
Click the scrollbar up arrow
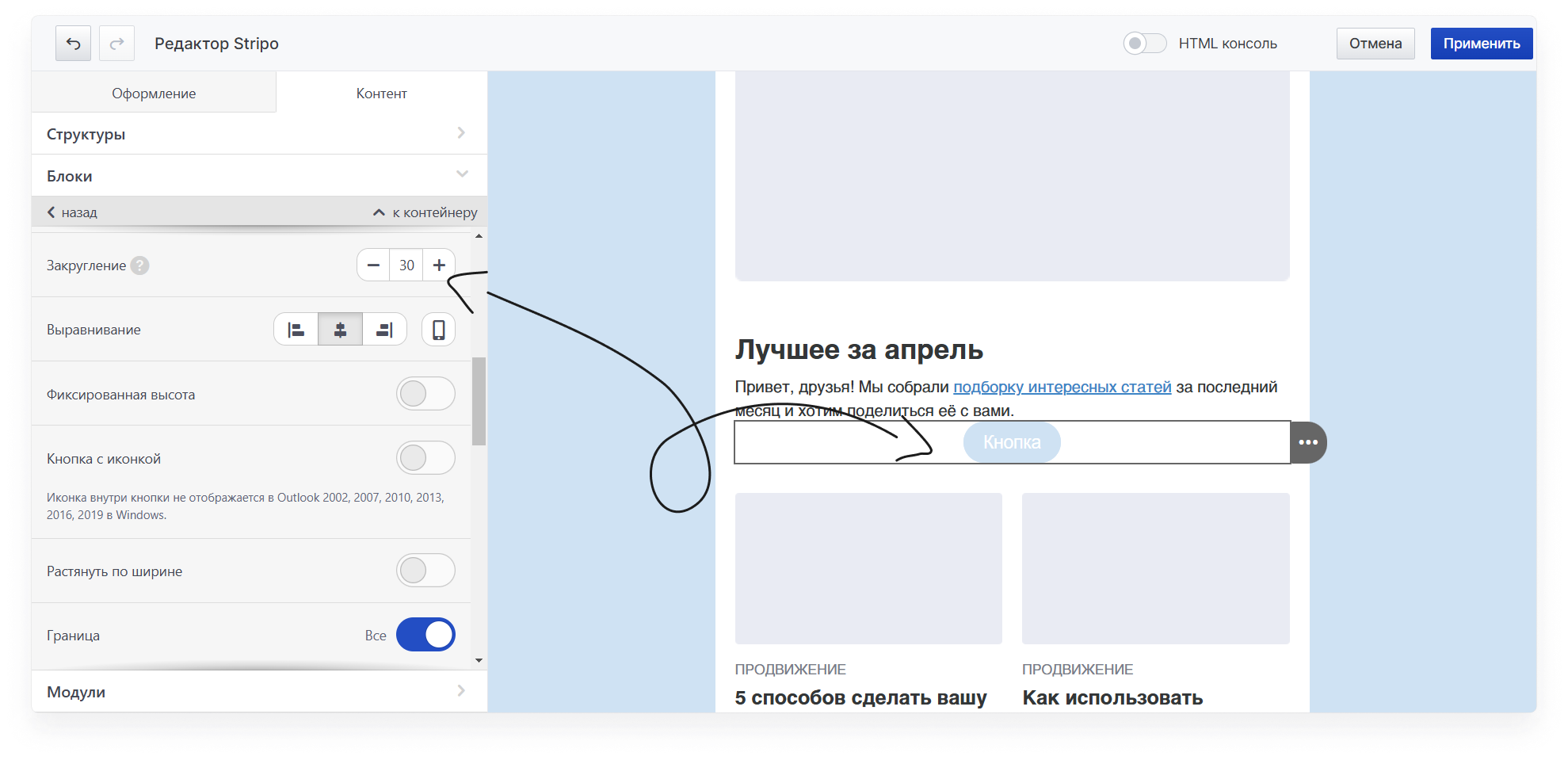click(479, 236)
